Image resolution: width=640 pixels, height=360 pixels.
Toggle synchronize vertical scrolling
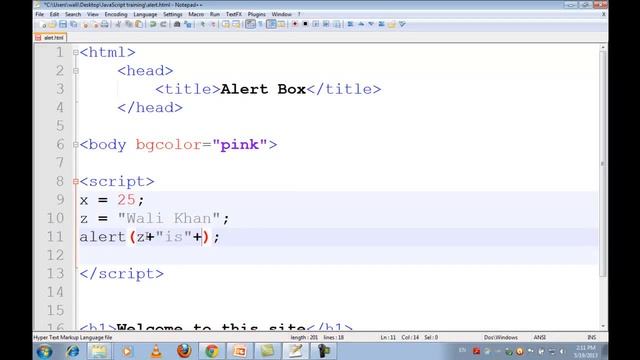225,24
